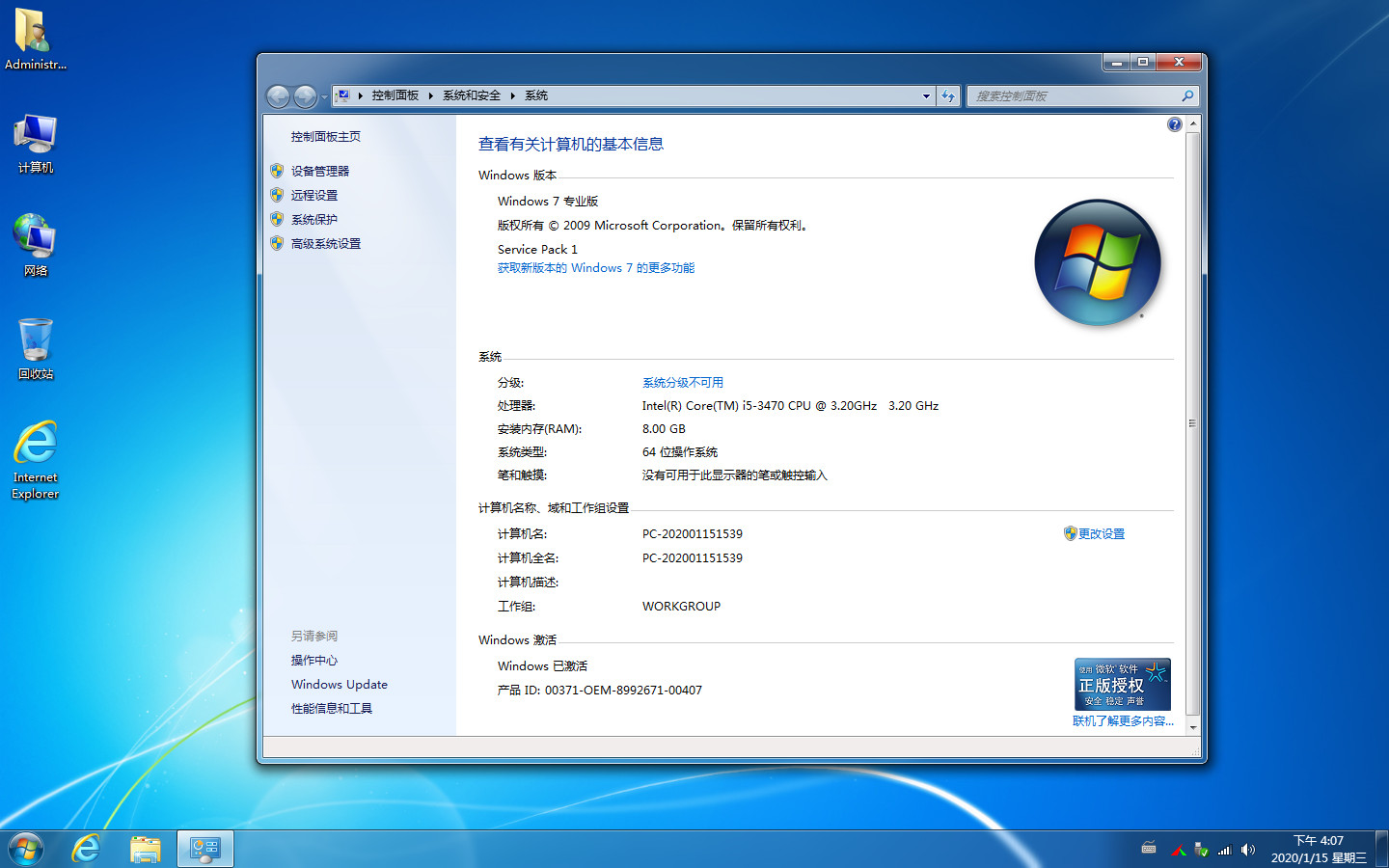Open recent pages dropdown next to forward arrow
This screenshot has height=868, width=1389.
(324, 97)
